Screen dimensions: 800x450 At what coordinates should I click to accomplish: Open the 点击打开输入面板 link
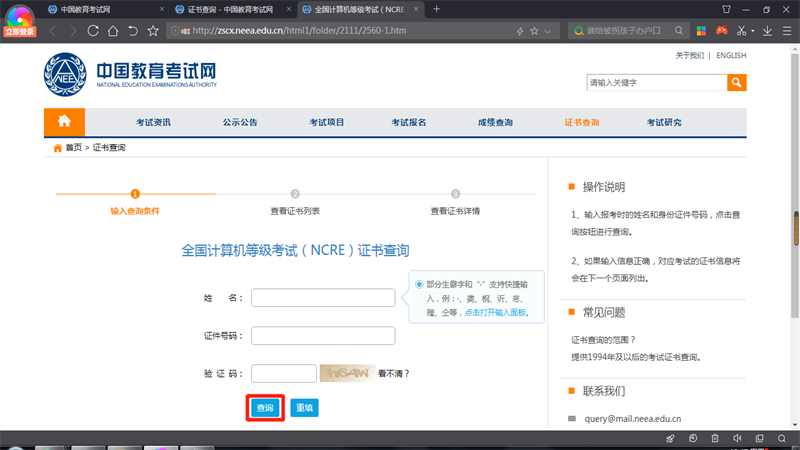click(x=496, y=312)
